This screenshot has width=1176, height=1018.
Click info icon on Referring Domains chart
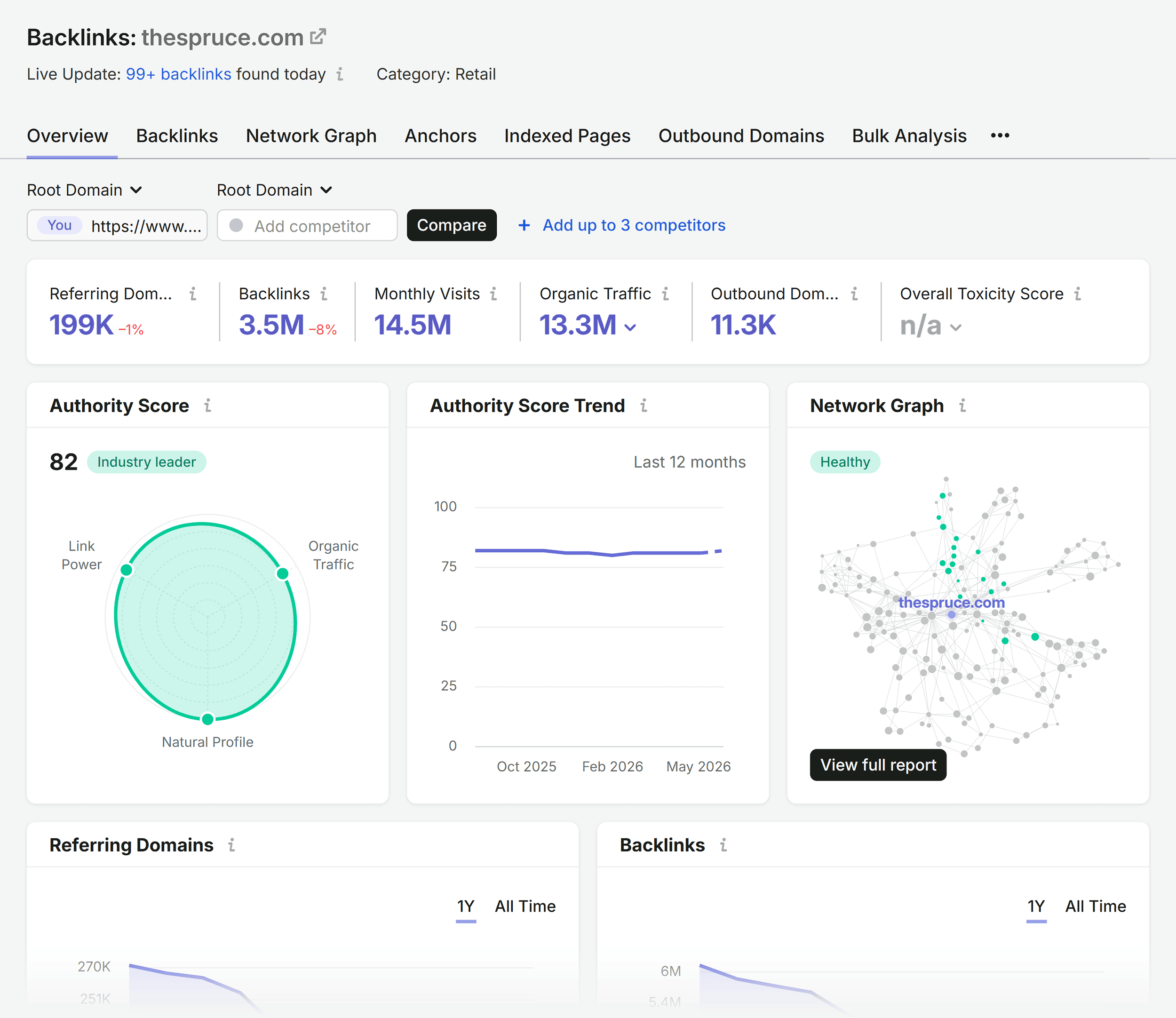[x=232, y=845]
